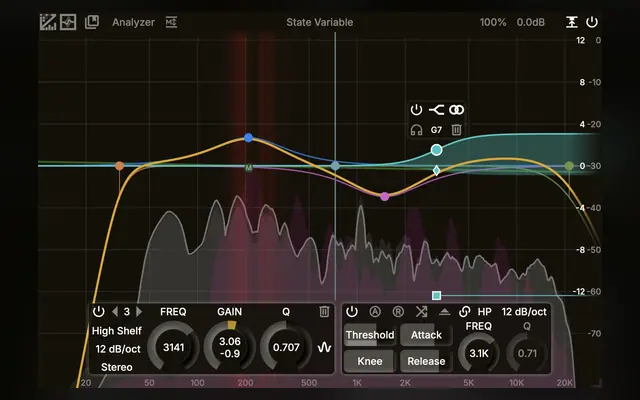Toggle the dynamic waveform icon beside Q knob

pos(324,348)
